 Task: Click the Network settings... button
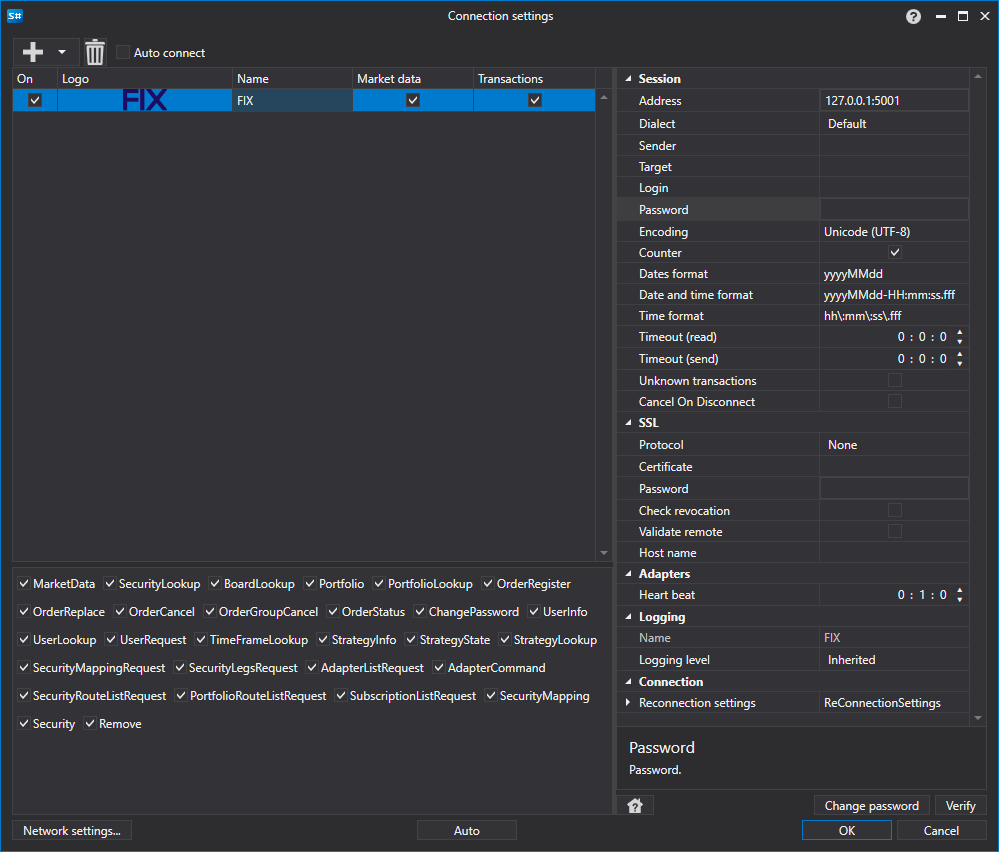point(72,830)
